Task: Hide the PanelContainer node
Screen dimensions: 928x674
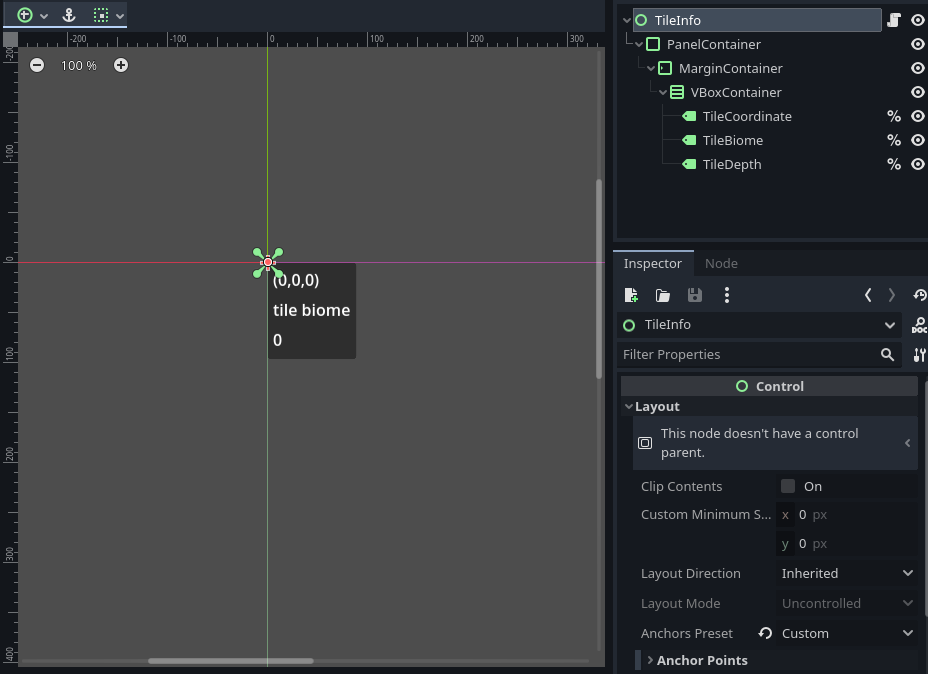Action: point(917,44)
